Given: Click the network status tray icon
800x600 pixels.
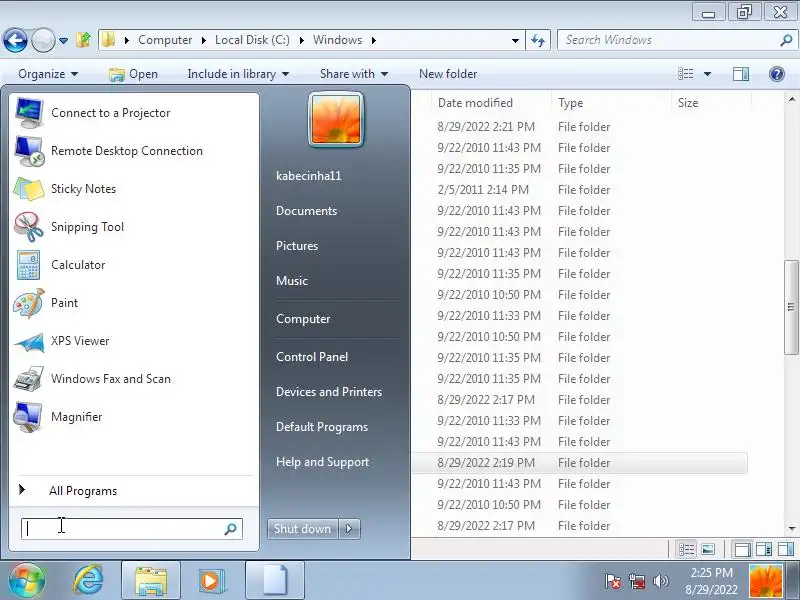Looking at the screenshot, I should pyautogui.click(x=637, y=581).
